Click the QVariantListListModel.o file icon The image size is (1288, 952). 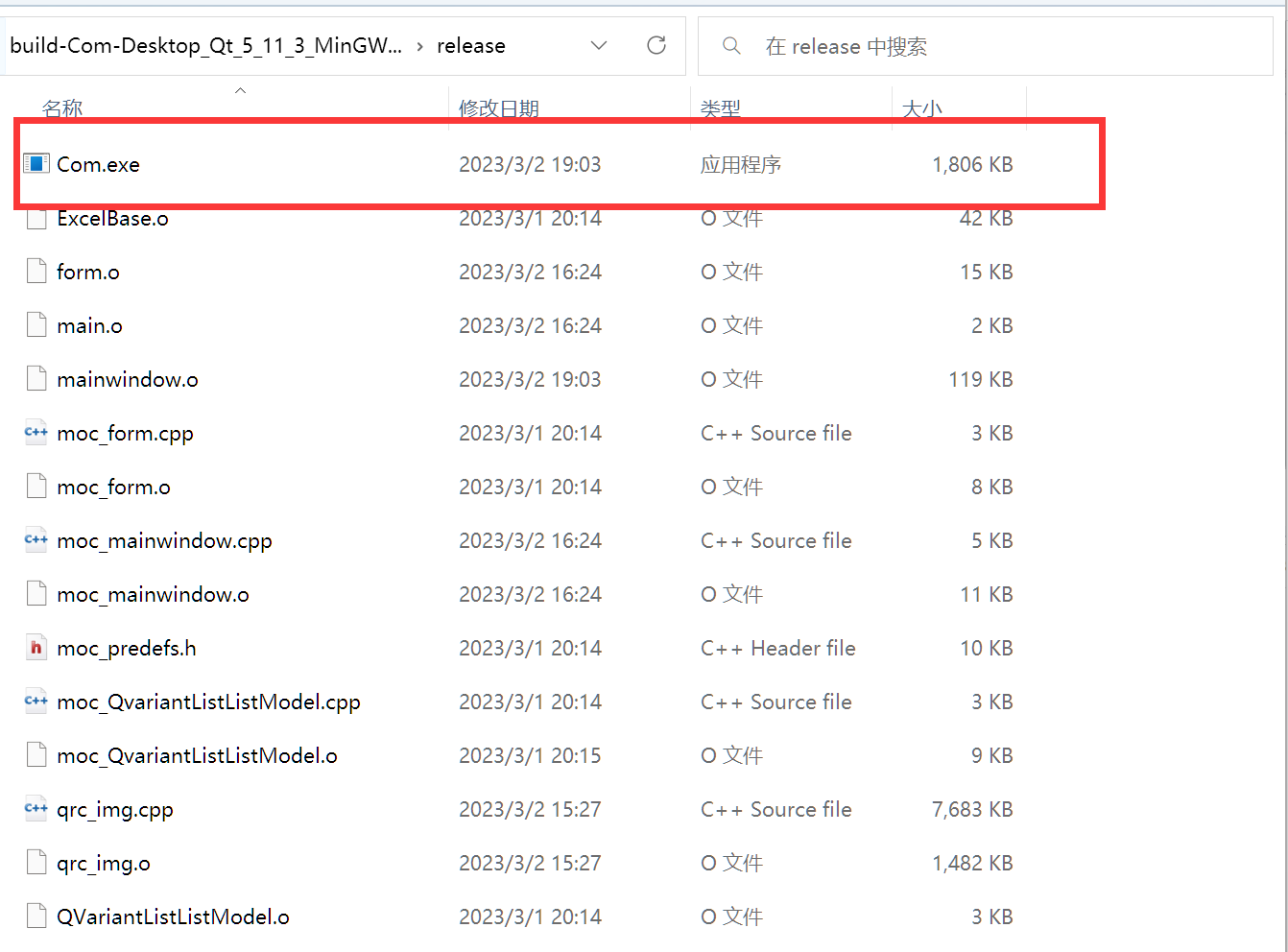tap(36, 916)
